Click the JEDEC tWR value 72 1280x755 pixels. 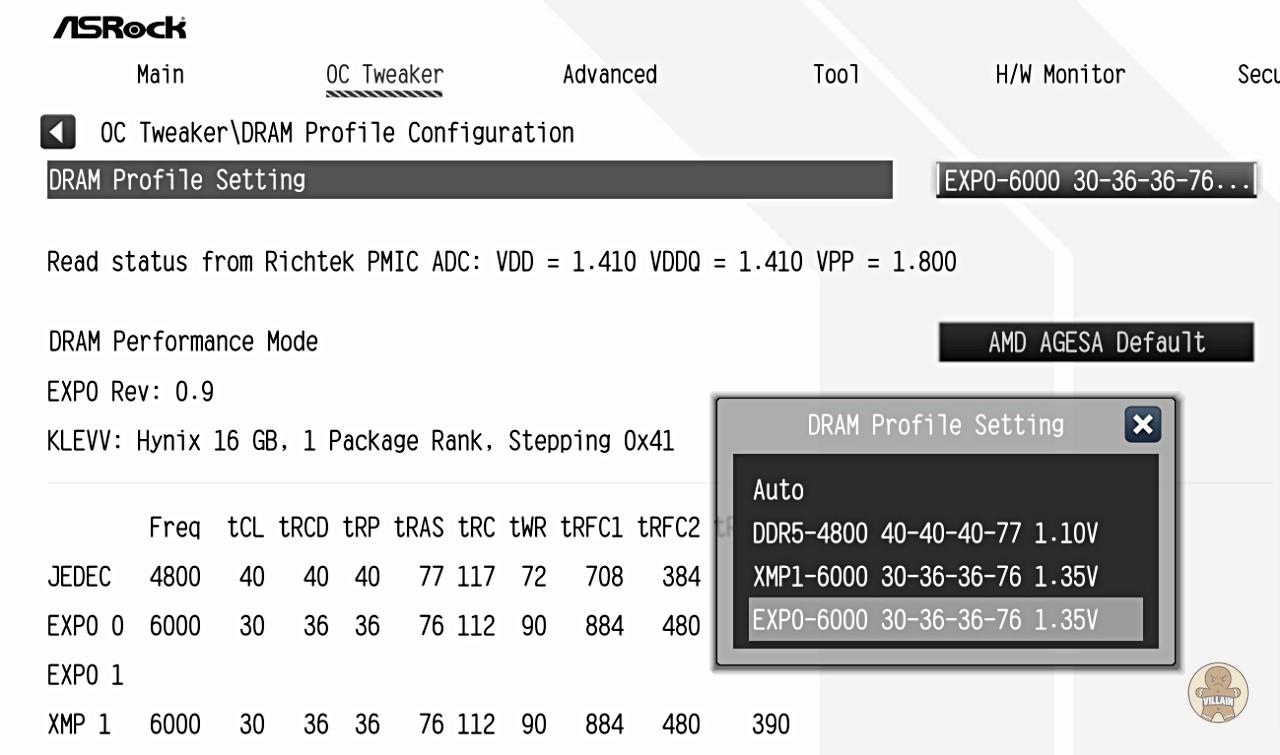pyautogui.click(x=534, y=577)
